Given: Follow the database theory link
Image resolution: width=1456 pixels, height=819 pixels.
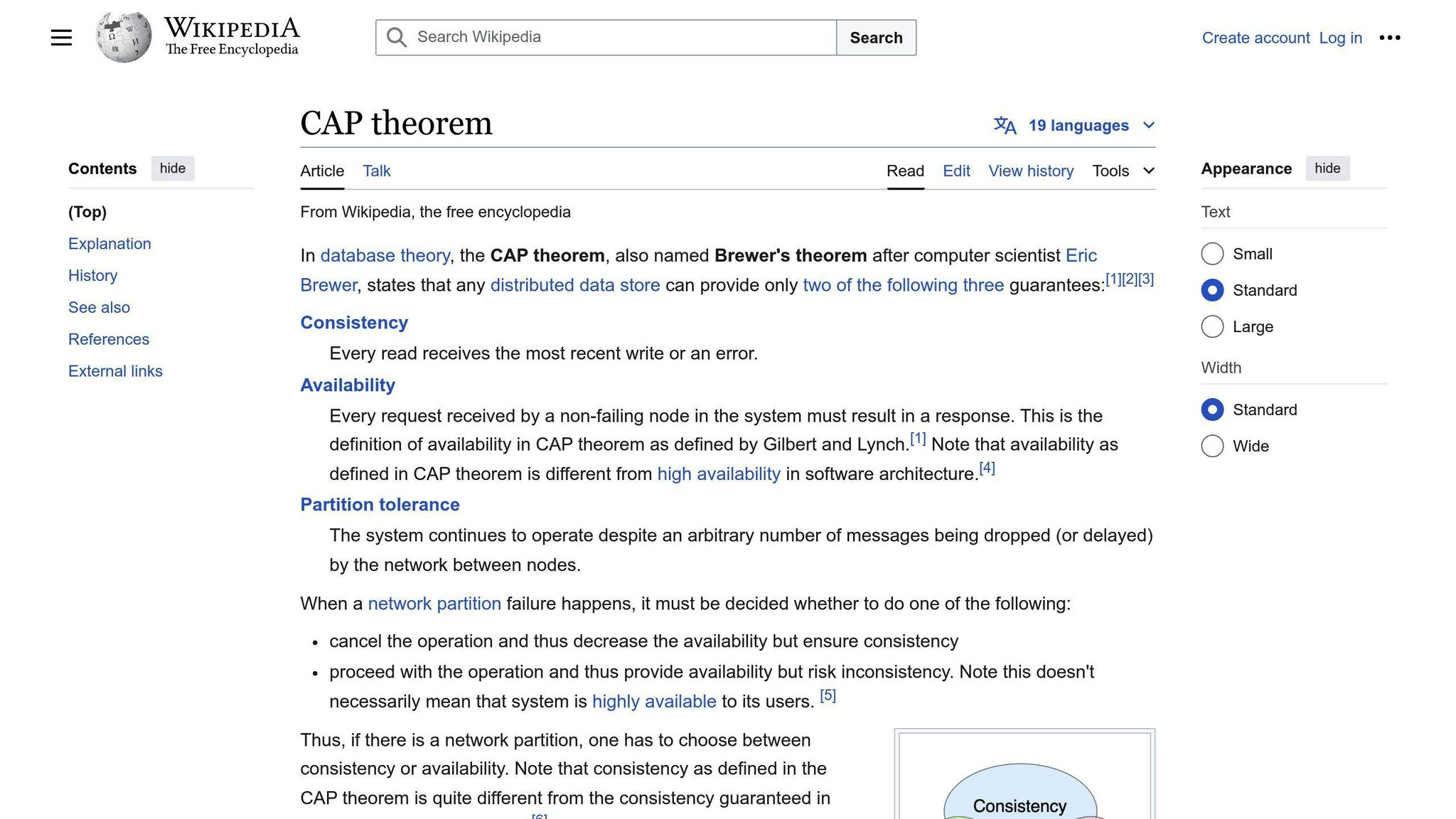Looking at the screenshot, I should pos(385,255).
